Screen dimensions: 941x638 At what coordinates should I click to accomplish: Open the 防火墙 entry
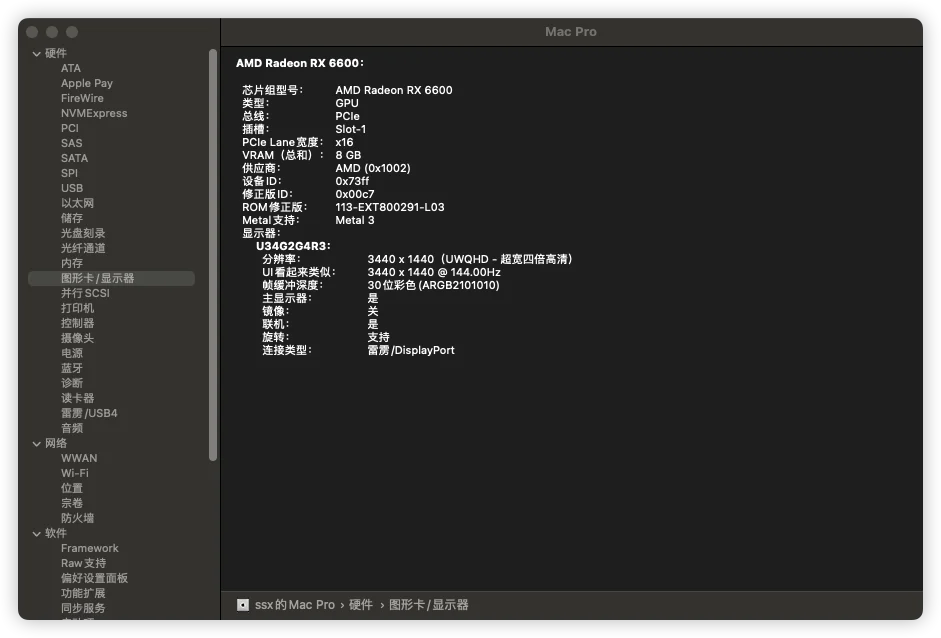77,519
